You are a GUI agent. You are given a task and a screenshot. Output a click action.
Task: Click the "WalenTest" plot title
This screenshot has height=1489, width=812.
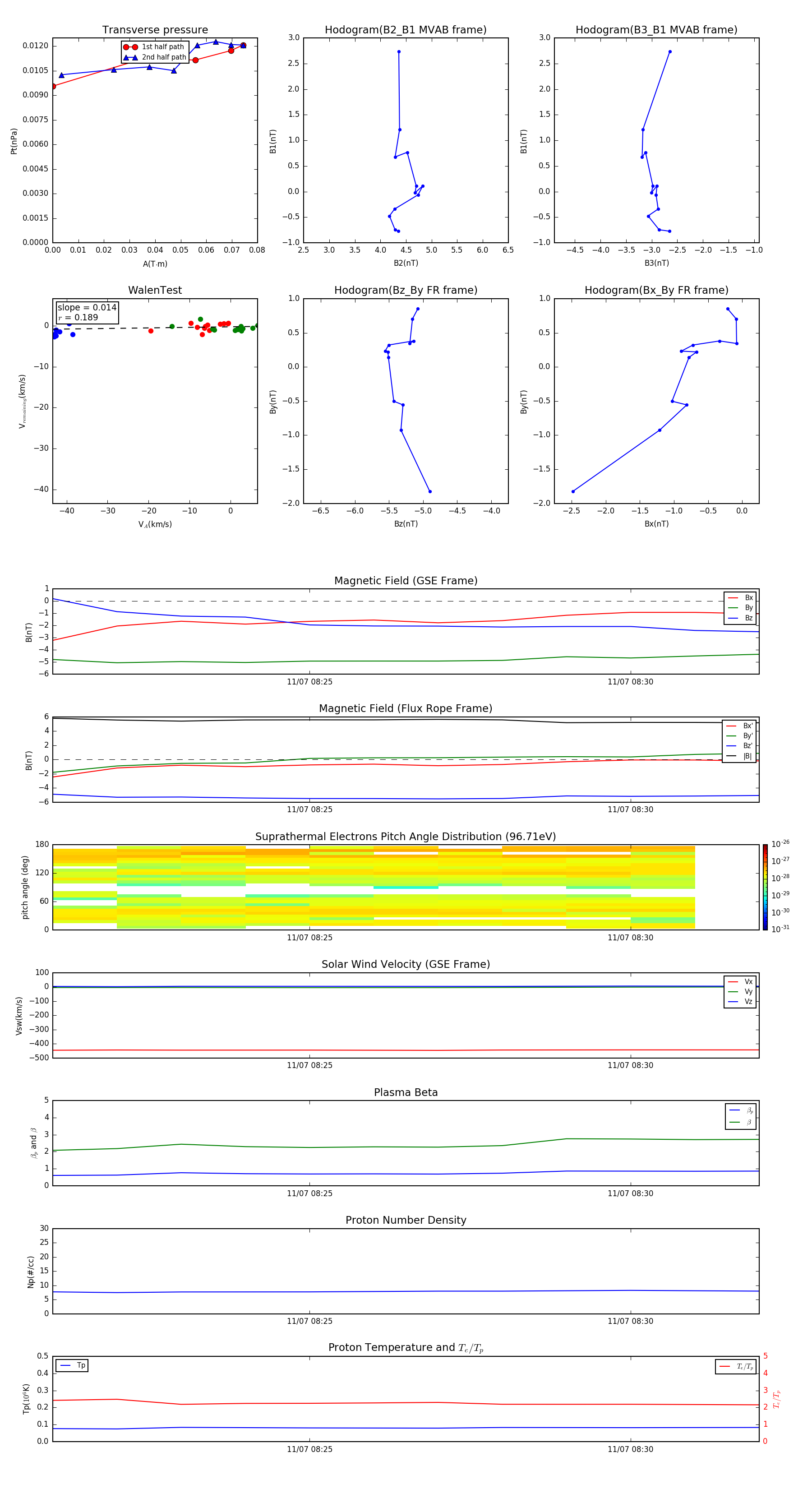pos(155,290)
